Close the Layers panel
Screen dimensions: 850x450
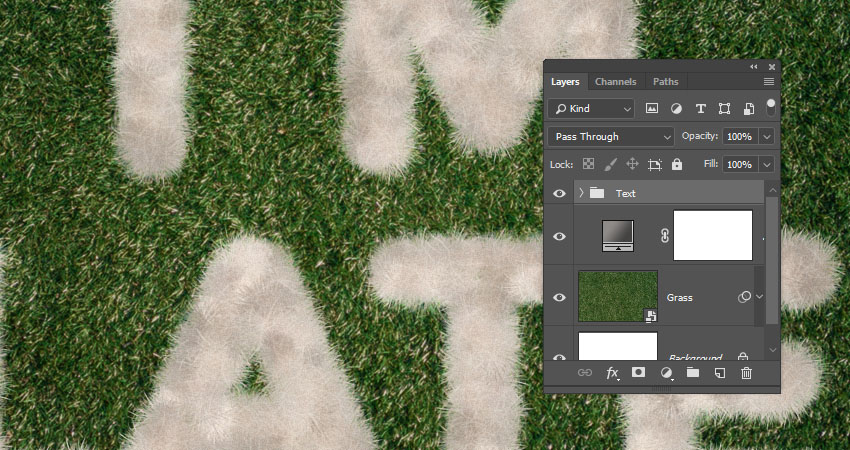coord(772,67)
